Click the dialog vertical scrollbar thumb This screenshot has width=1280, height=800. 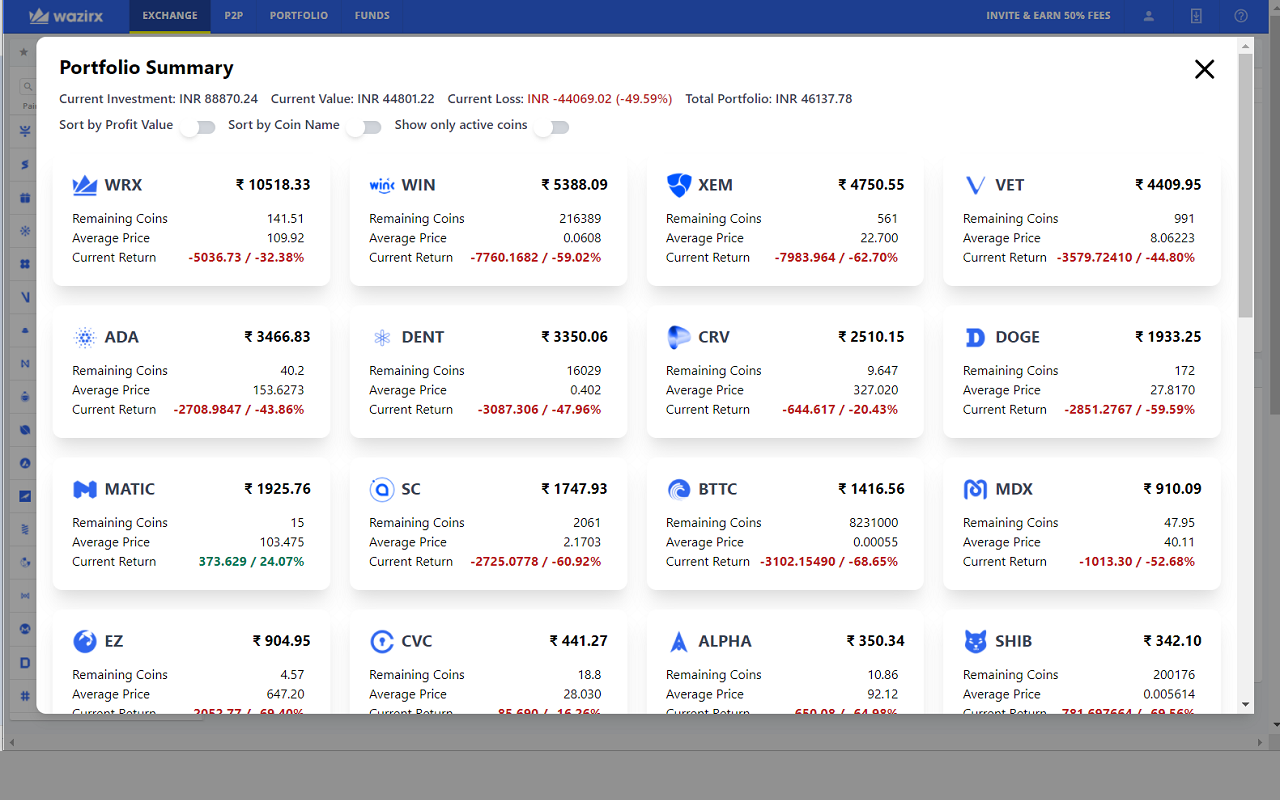pos(1246,186)
